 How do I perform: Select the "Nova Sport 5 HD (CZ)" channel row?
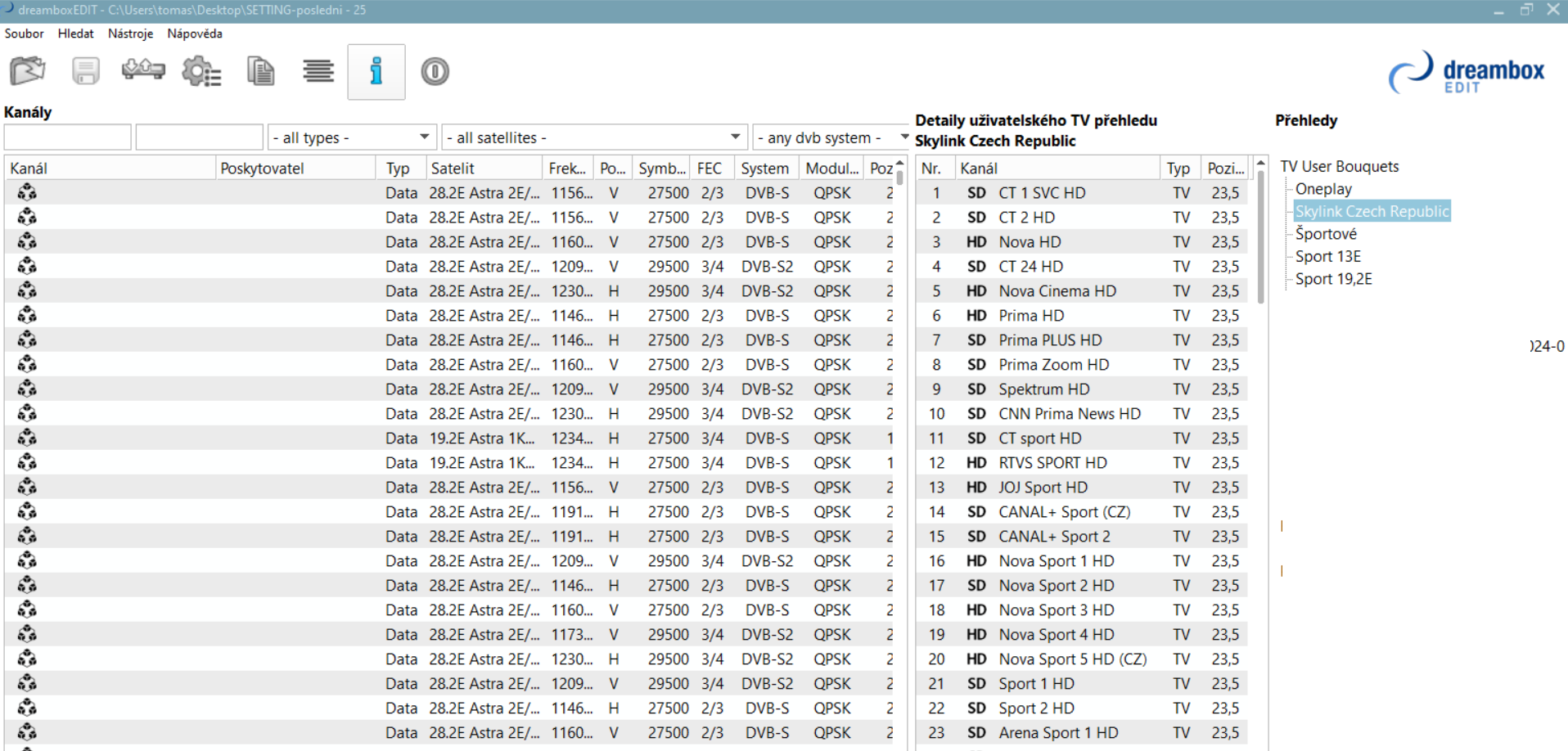(1084, 659)
